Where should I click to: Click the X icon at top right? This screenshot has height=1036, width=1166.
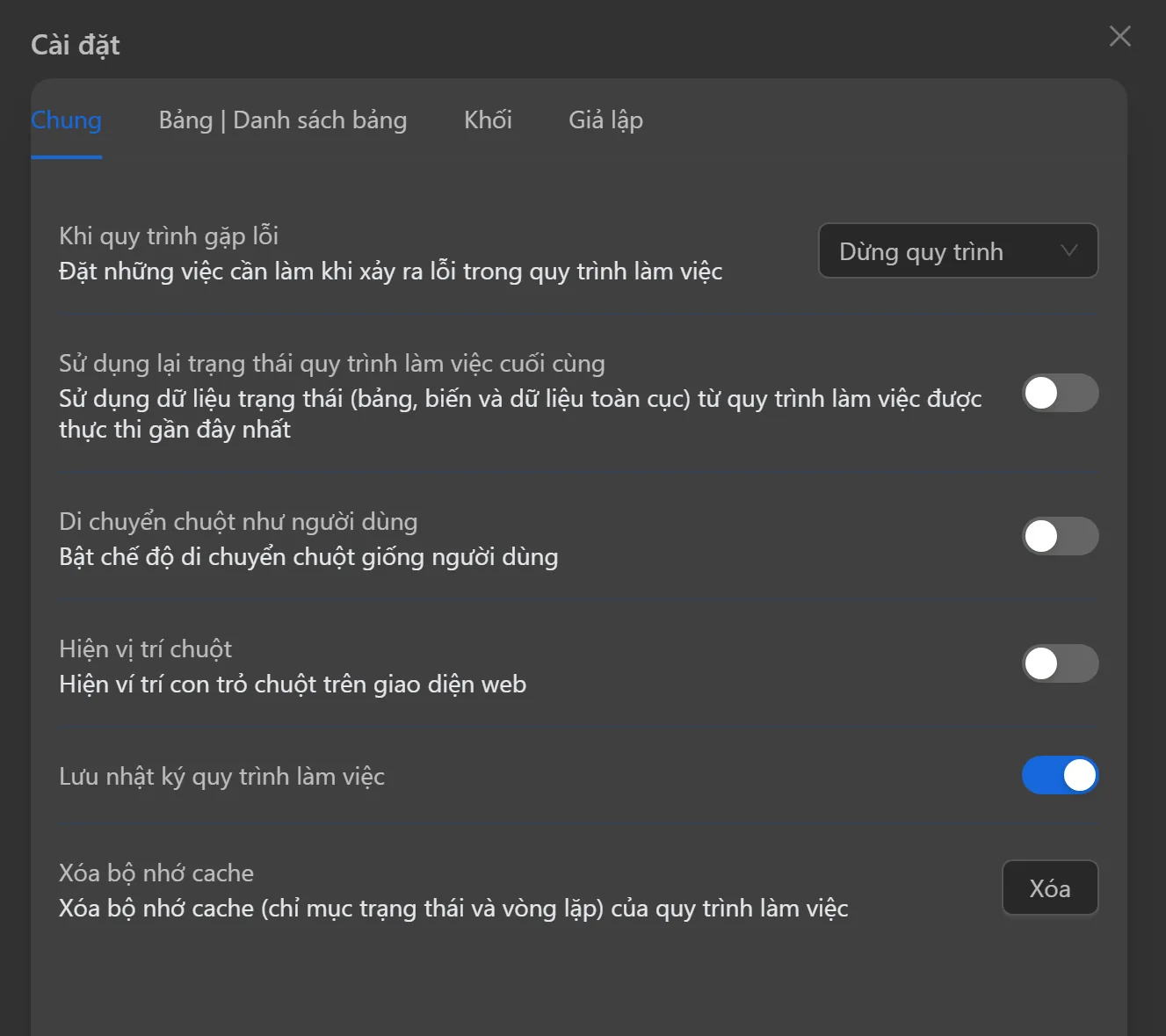click(x=1119, y=37)
